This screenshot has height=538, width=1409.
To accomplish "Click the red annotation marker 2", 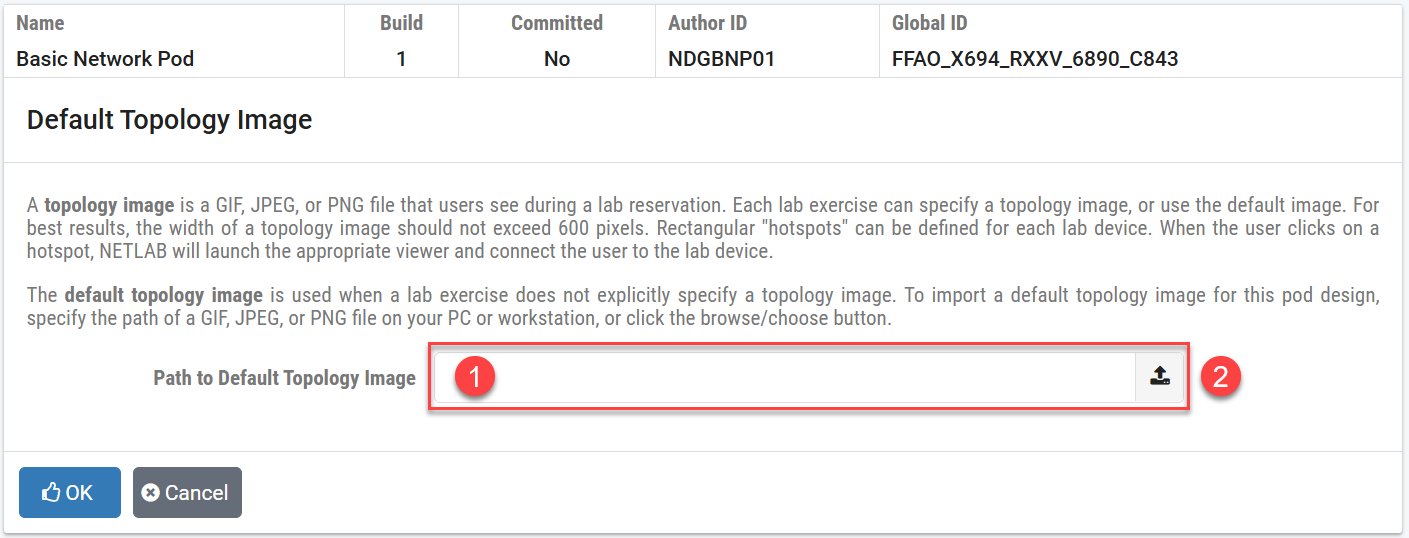I will point(1221,377).
